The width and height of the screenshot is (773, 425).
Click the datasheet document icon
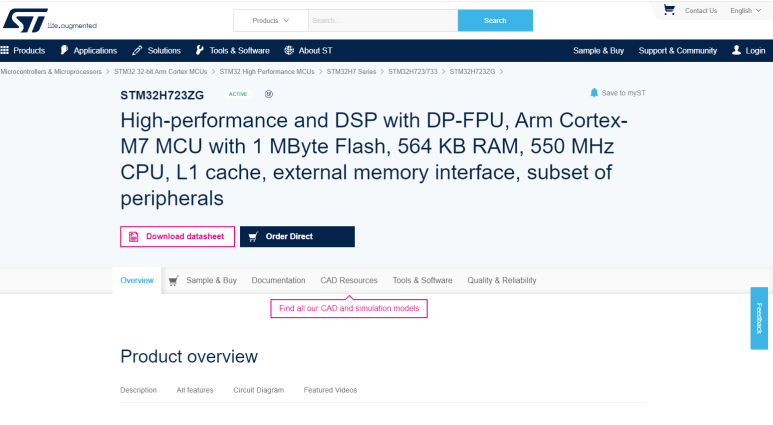[134, 237]
